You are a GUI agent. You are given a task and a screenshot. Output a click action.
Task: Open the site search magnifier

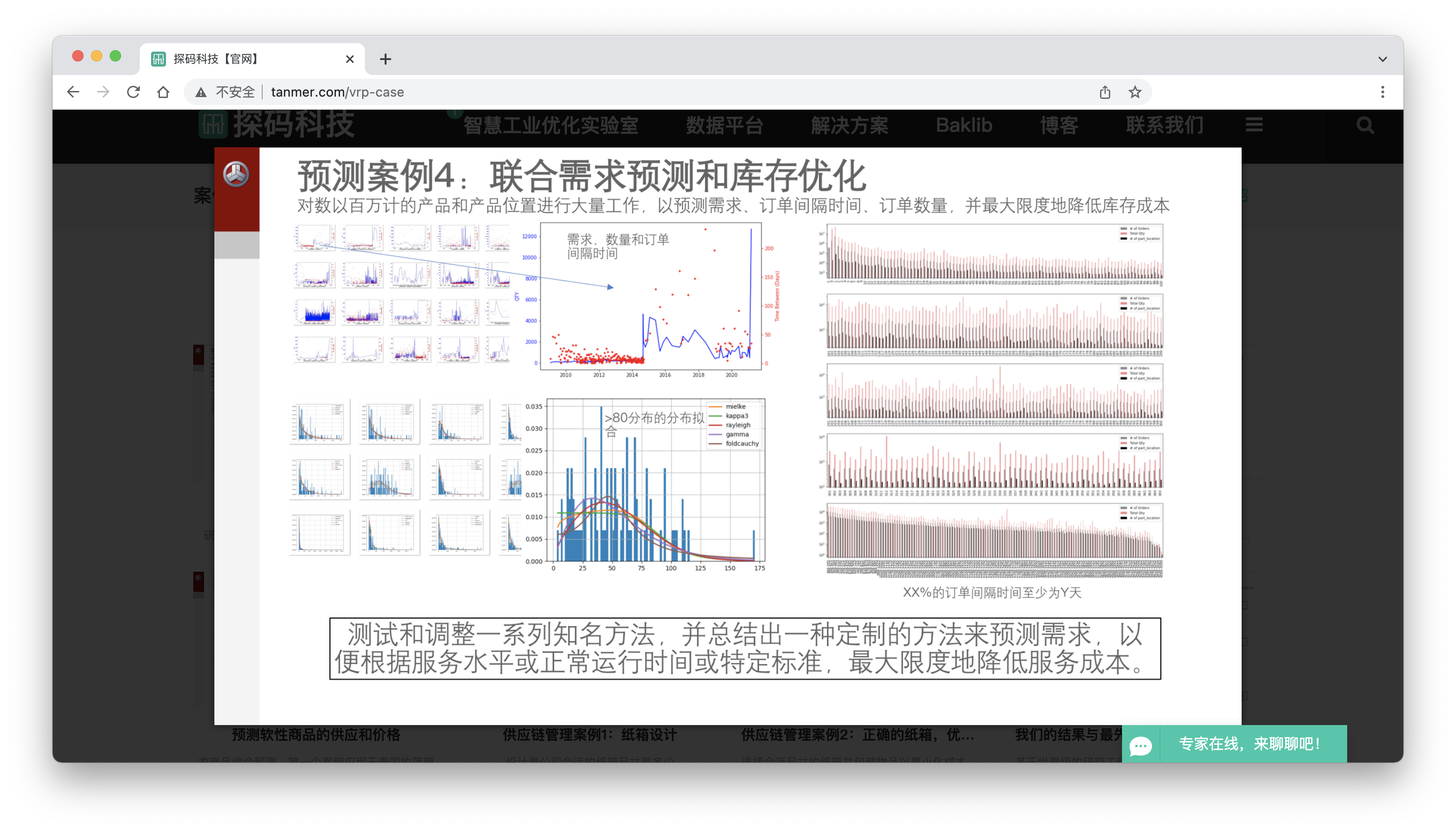(x=1365, y=125)
